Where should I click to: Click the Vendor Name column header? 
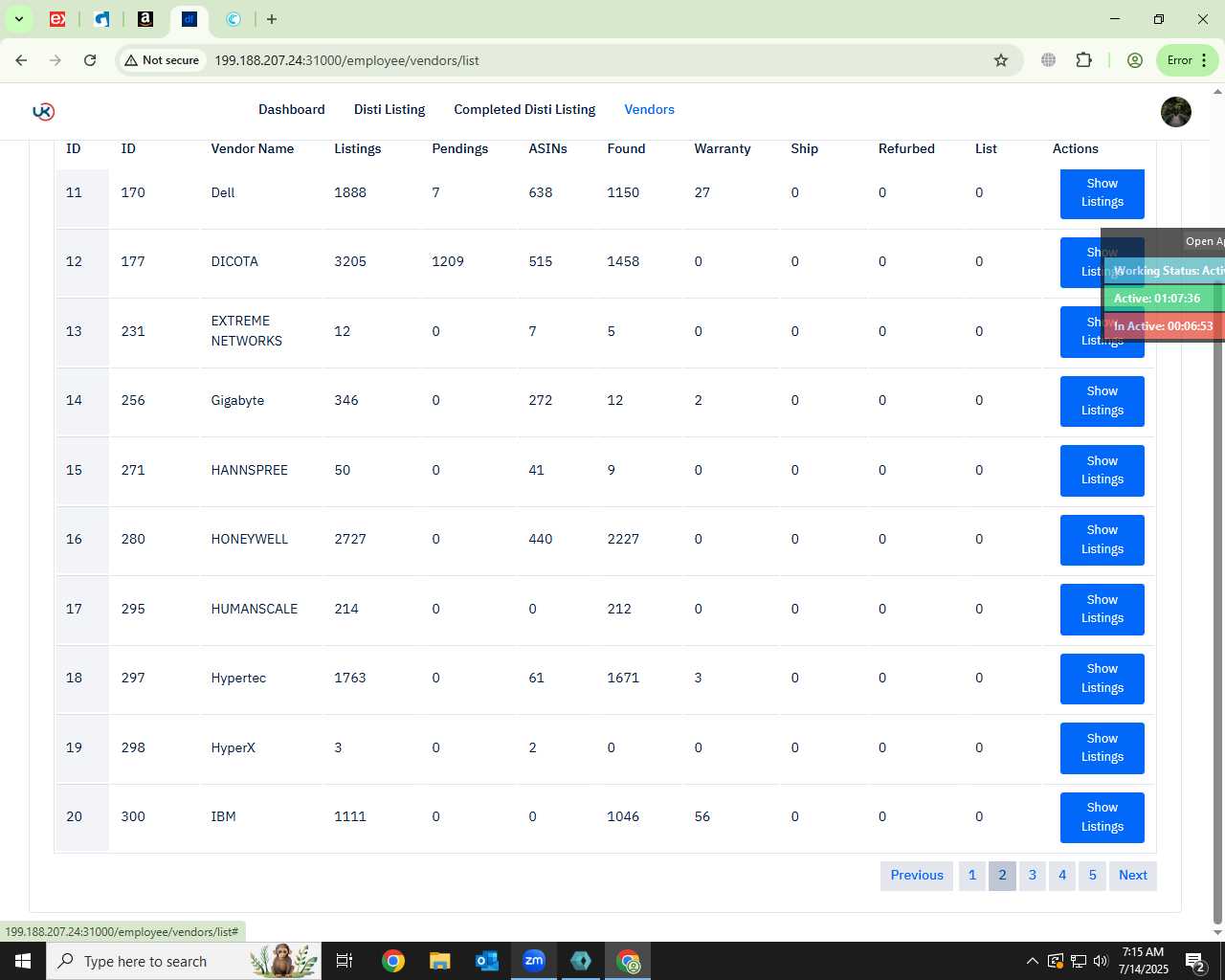point(253,148)
